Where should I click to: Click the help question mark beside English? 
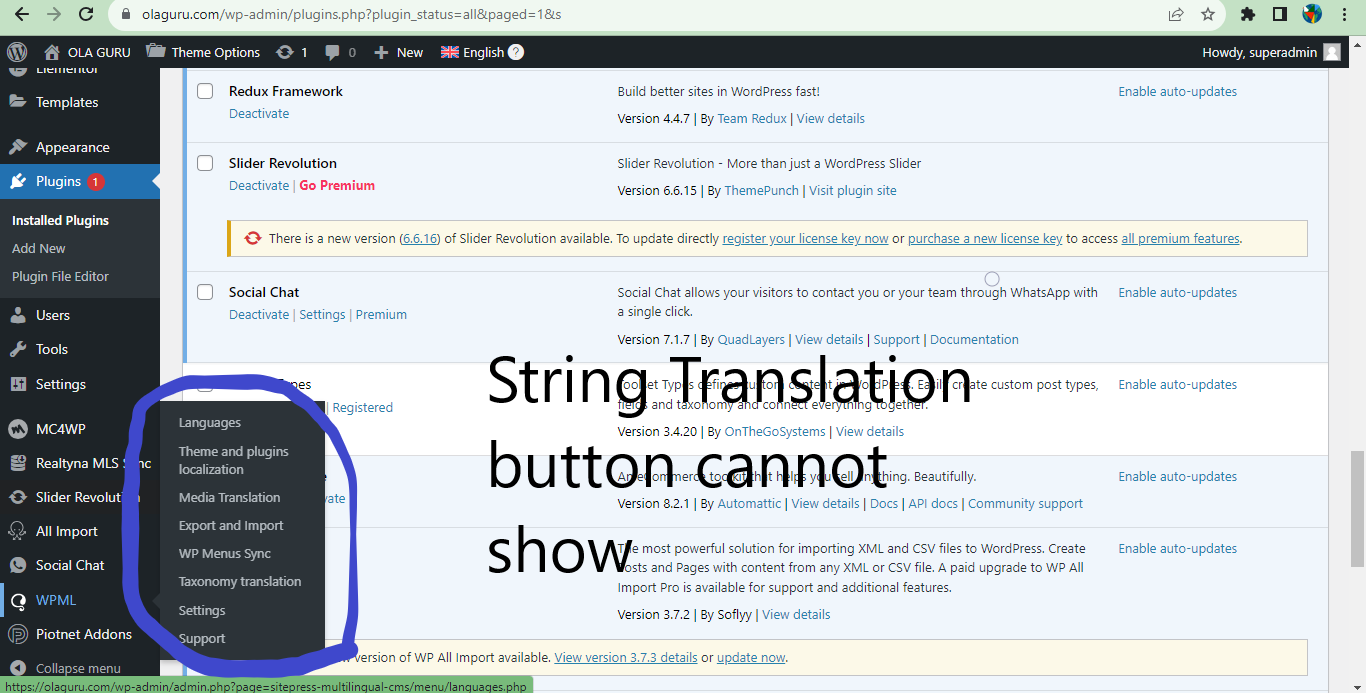tap(516, 52)
